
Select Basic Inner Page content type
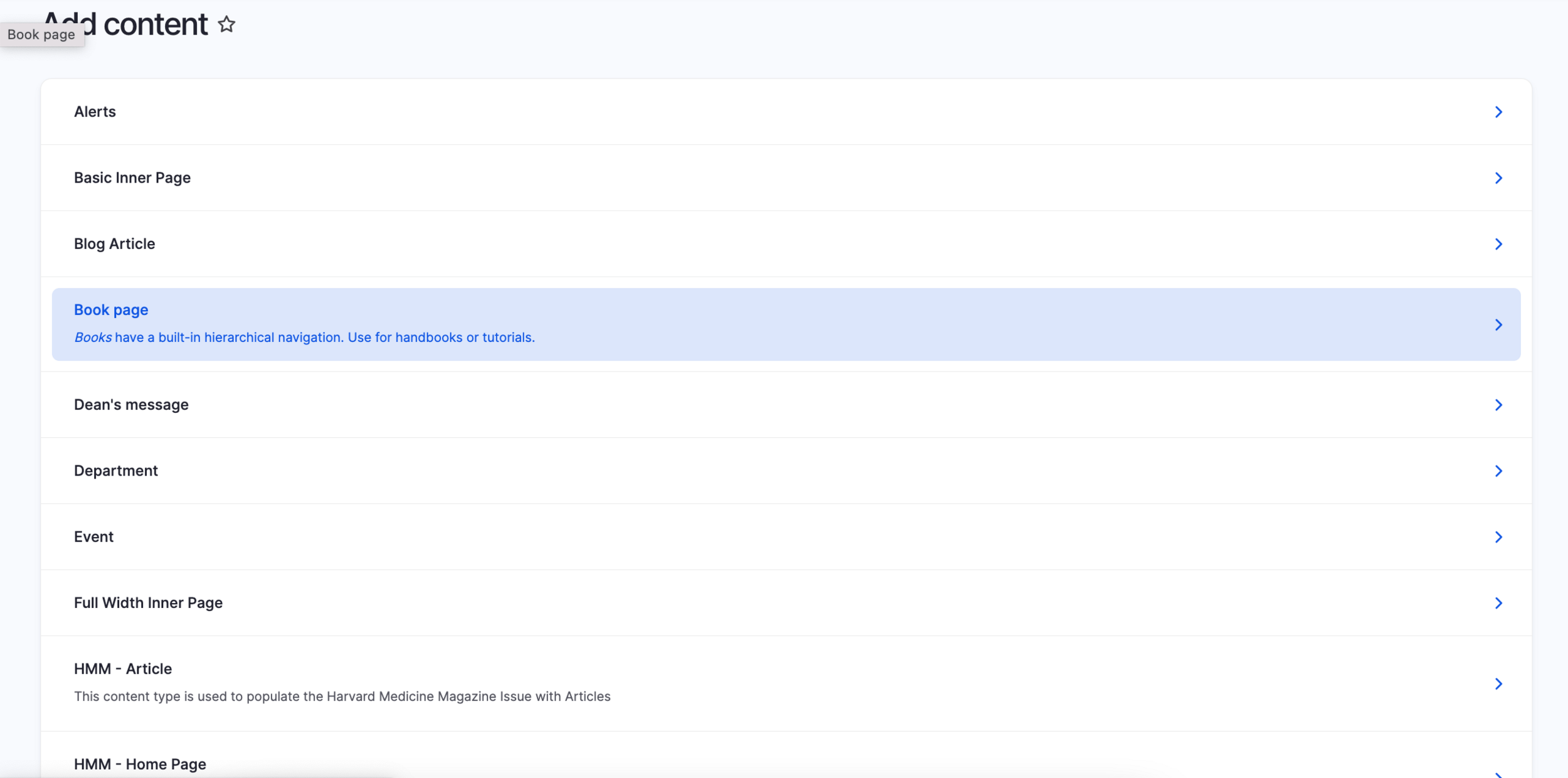132,178
